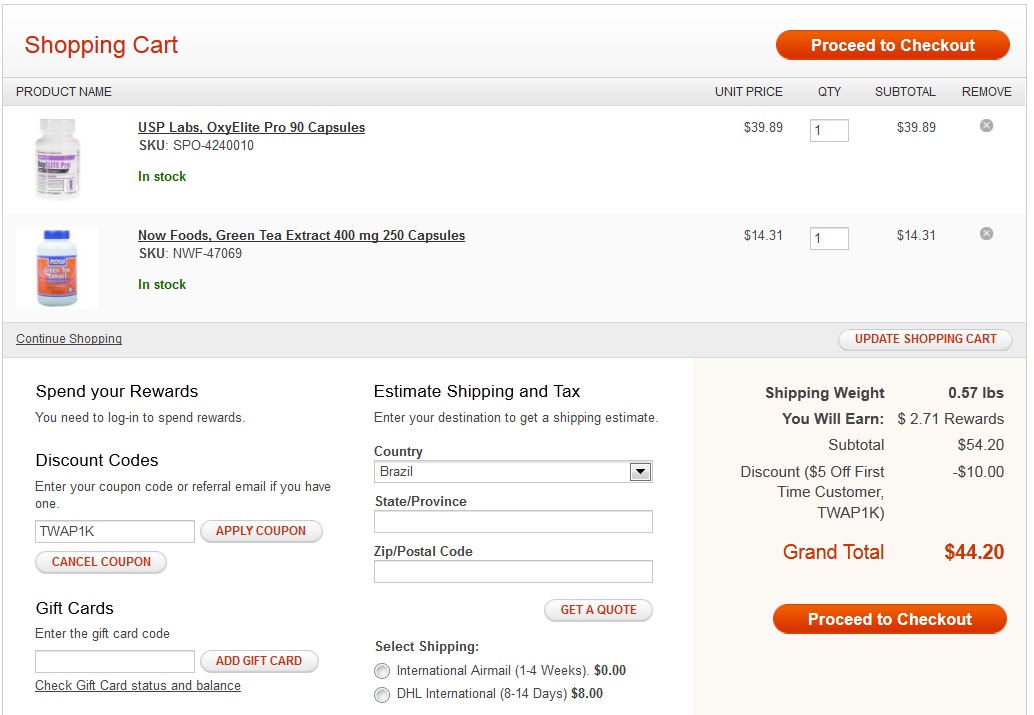Click the 0.57 lbs shipping weight
The width and height of the screenshot is (1034, 715).
click(x=976, y=393)
